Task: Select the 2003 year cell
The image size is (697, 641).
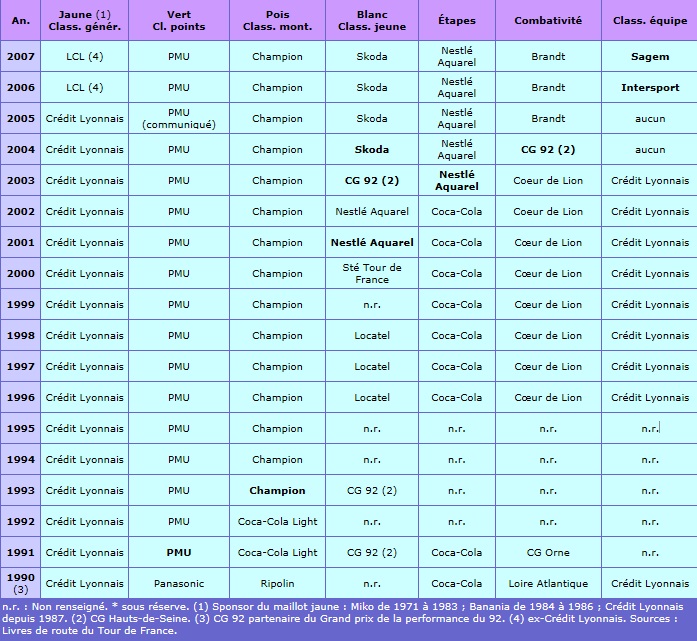Action: click(20, 180)
